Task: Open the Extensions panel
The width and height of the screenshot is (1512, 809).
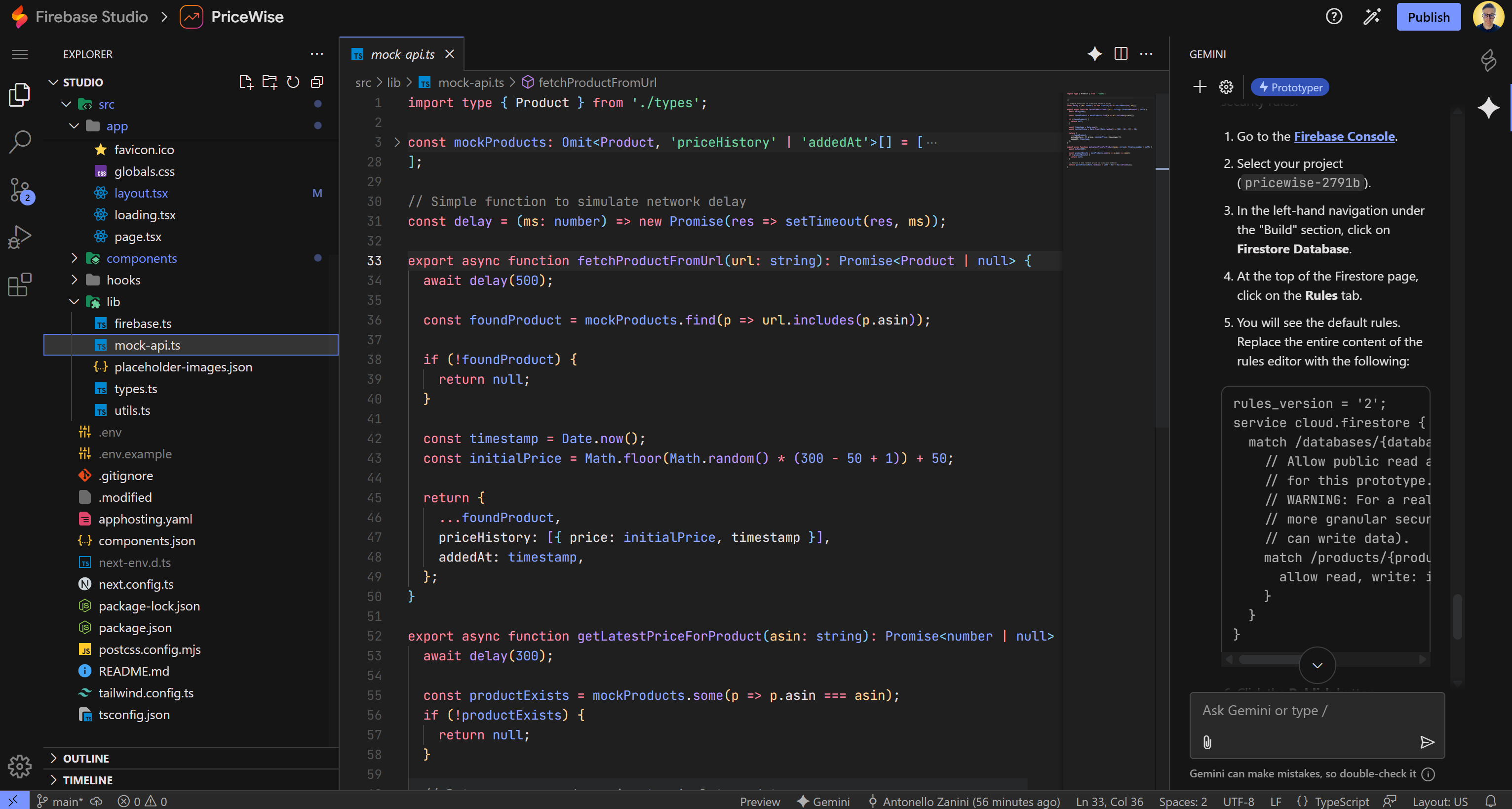Action: 19,284
